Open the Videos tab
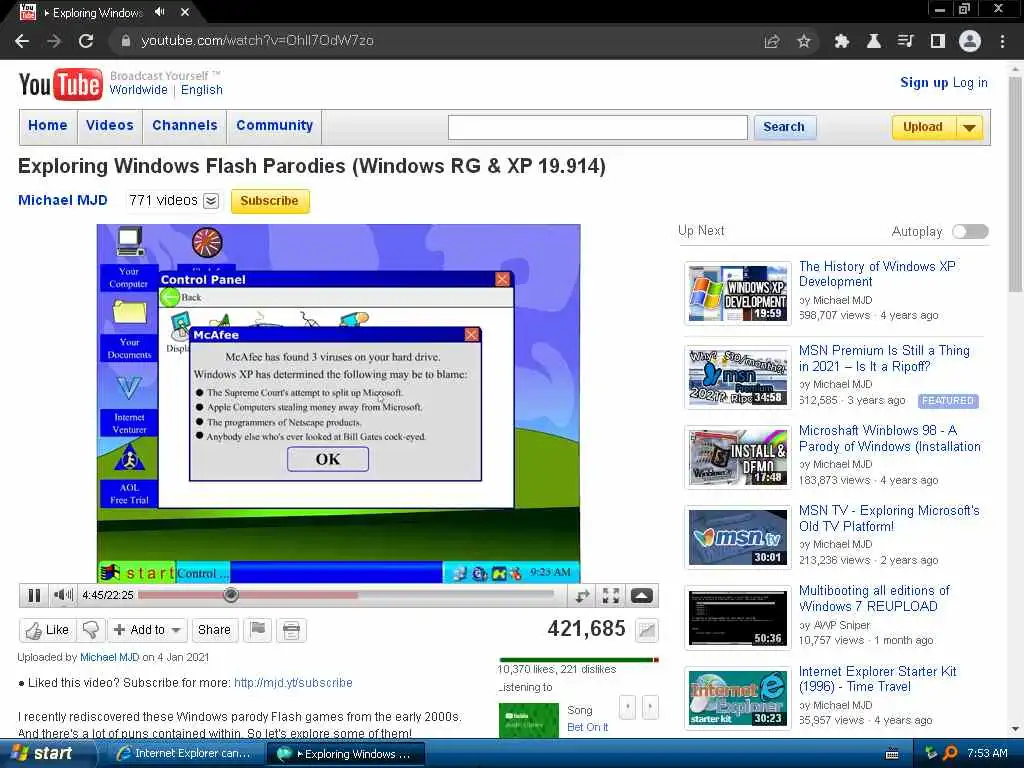Viewport: 1024px width, 768px height. pyautogui.click(x=110, y=125)
